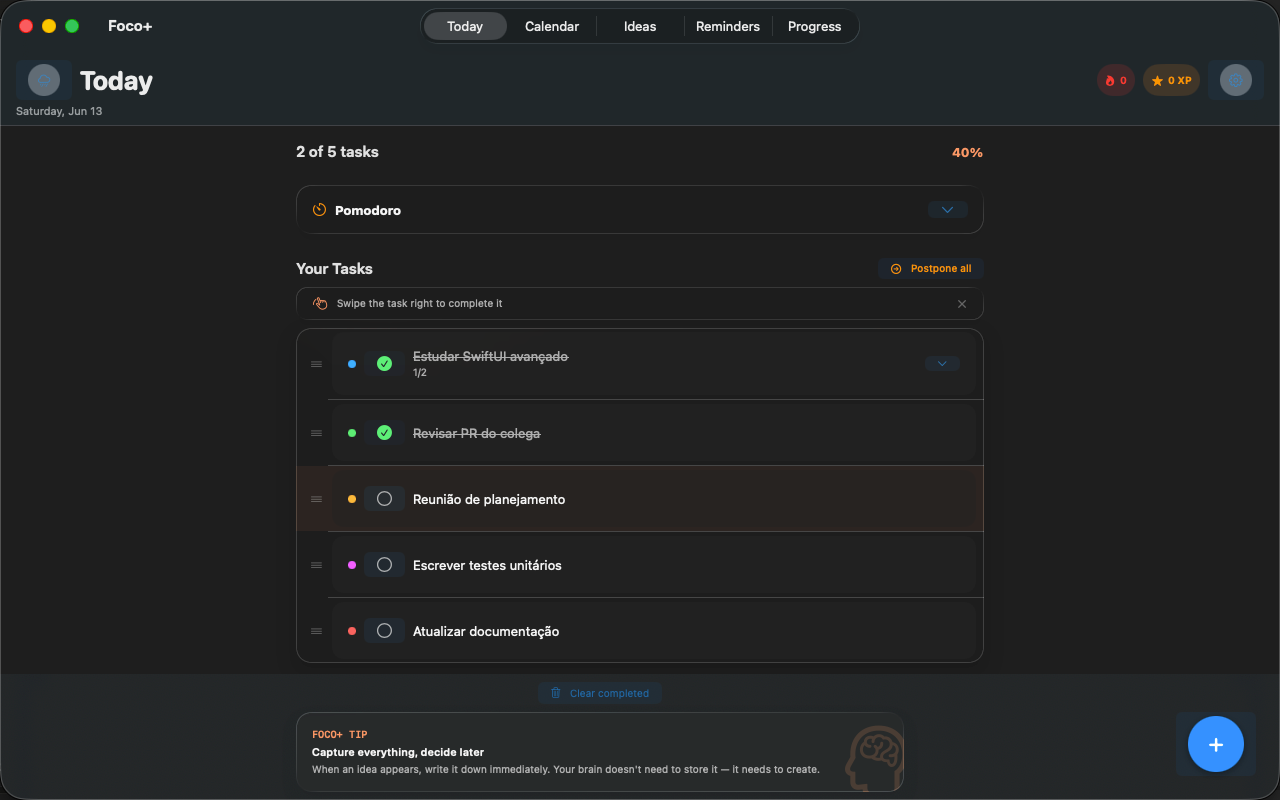The image size is (1280, 800).
Task: Click the macOS green fullscreen button
Action: click(x=72, y=26)
